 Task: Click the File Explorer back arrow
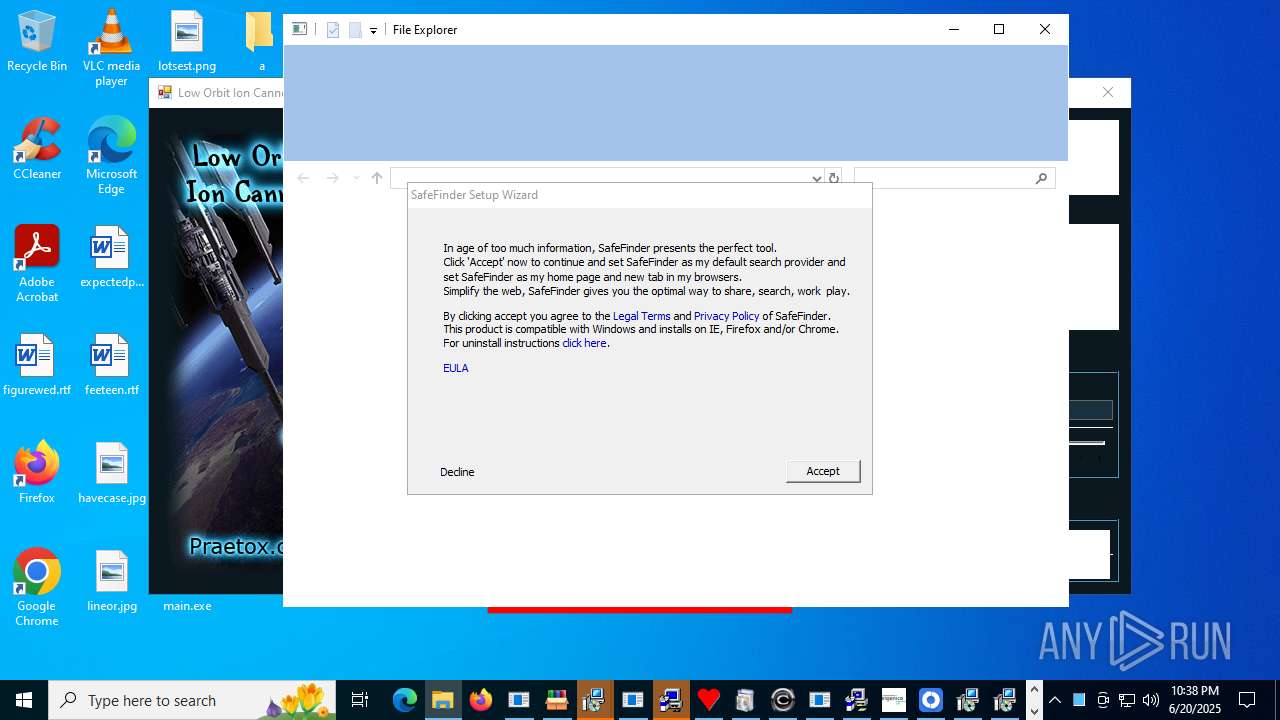point(303,178)
